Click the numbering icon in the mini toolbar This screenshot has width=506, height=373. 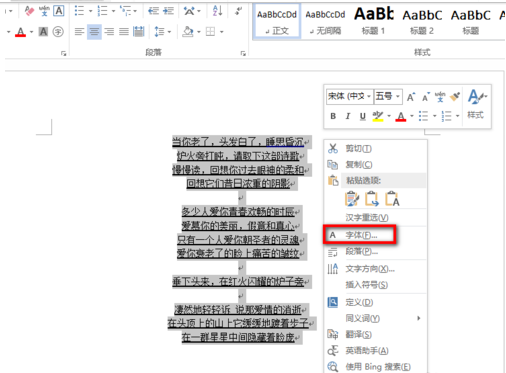446,116
